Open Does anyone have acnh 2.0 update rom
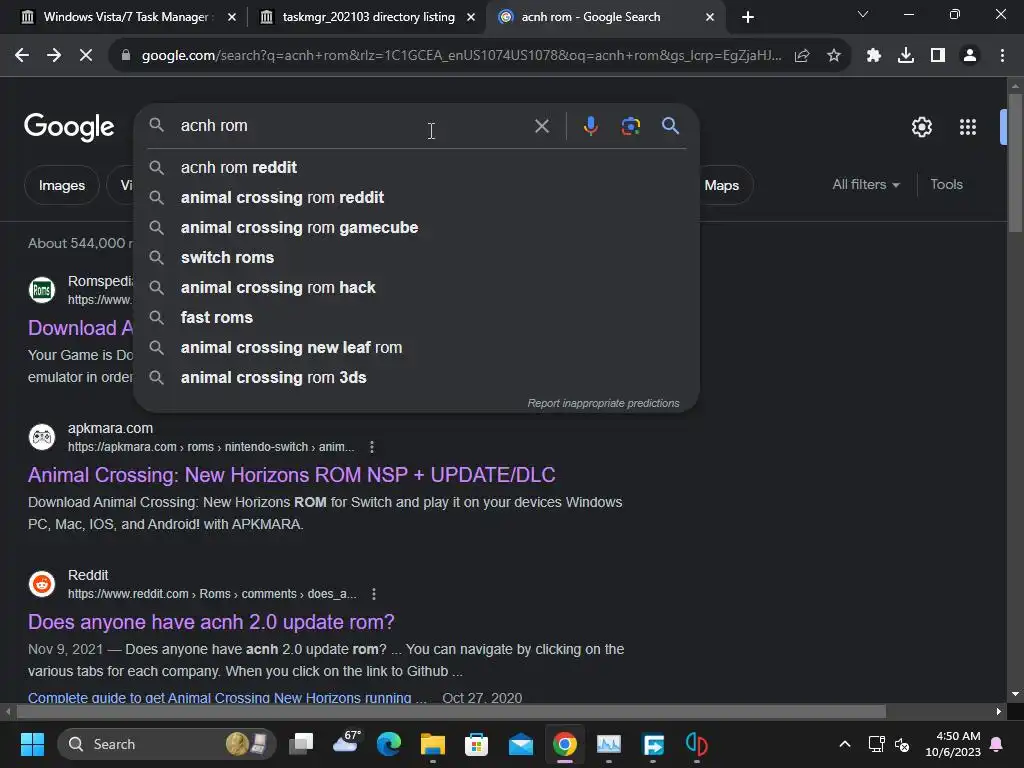This screenshot has height=768, width=1024. tap(211, 622)
